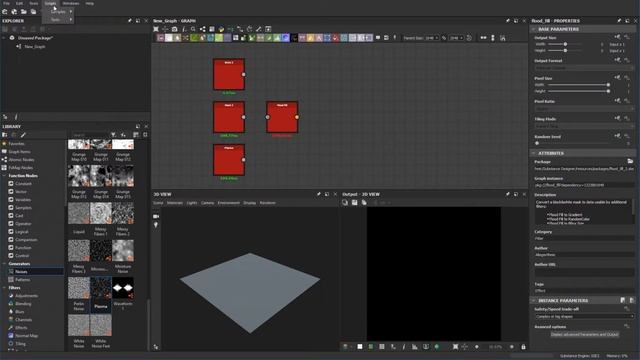Image resolution: width=640 pixels, height=360 pixels.
Task: Open the File menu
Action: 6,3
